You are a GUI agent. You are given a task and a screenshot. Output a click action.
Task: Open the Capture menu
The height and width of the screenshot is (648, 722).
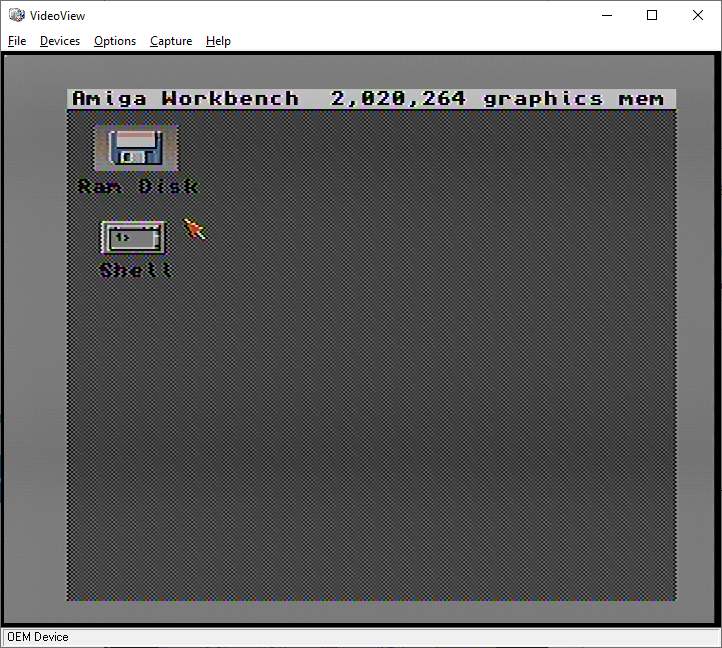click(x=171, y=41)
